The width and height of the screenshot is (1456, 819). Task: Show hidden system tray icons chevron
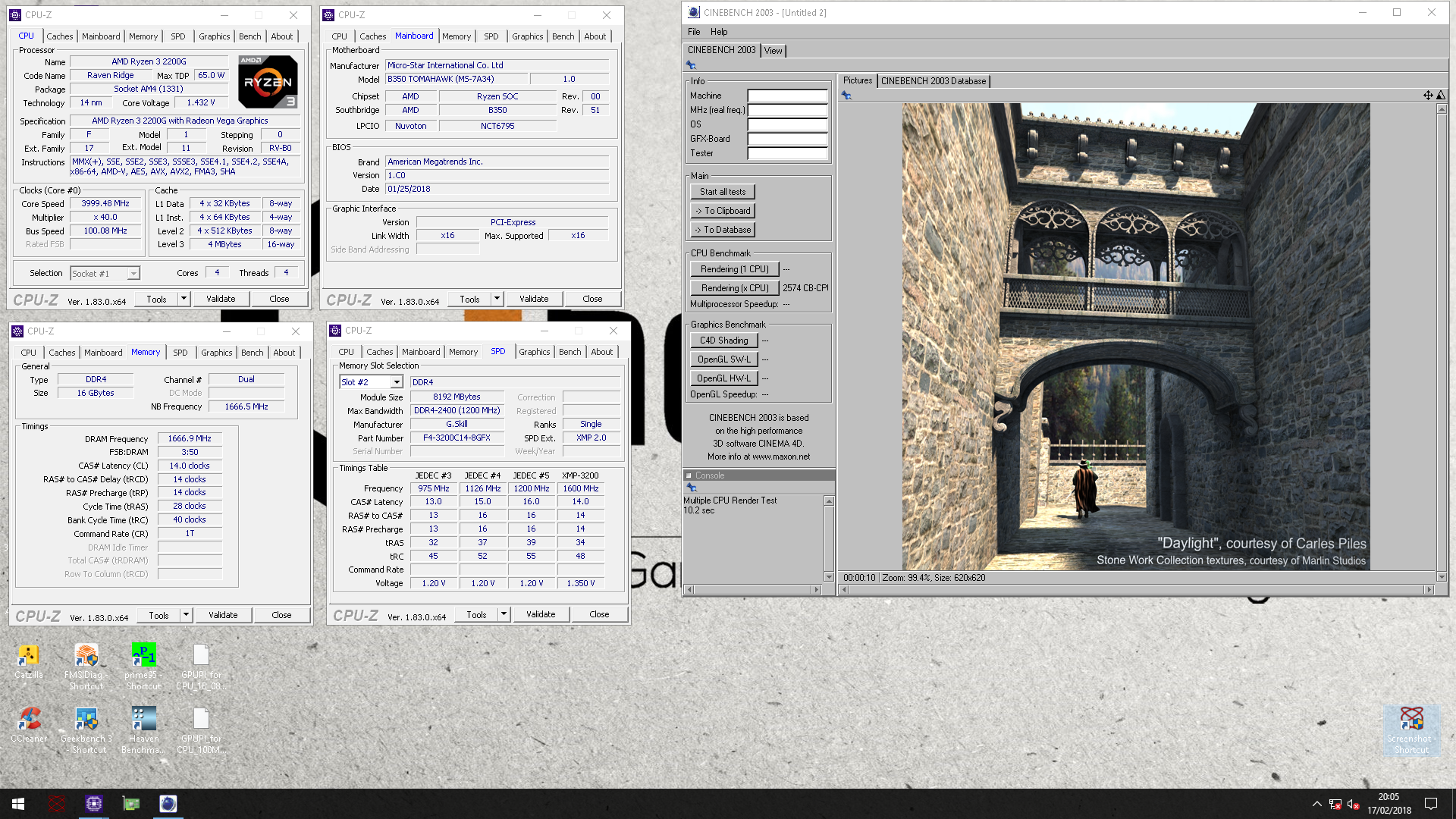[x=1317, y=804]
